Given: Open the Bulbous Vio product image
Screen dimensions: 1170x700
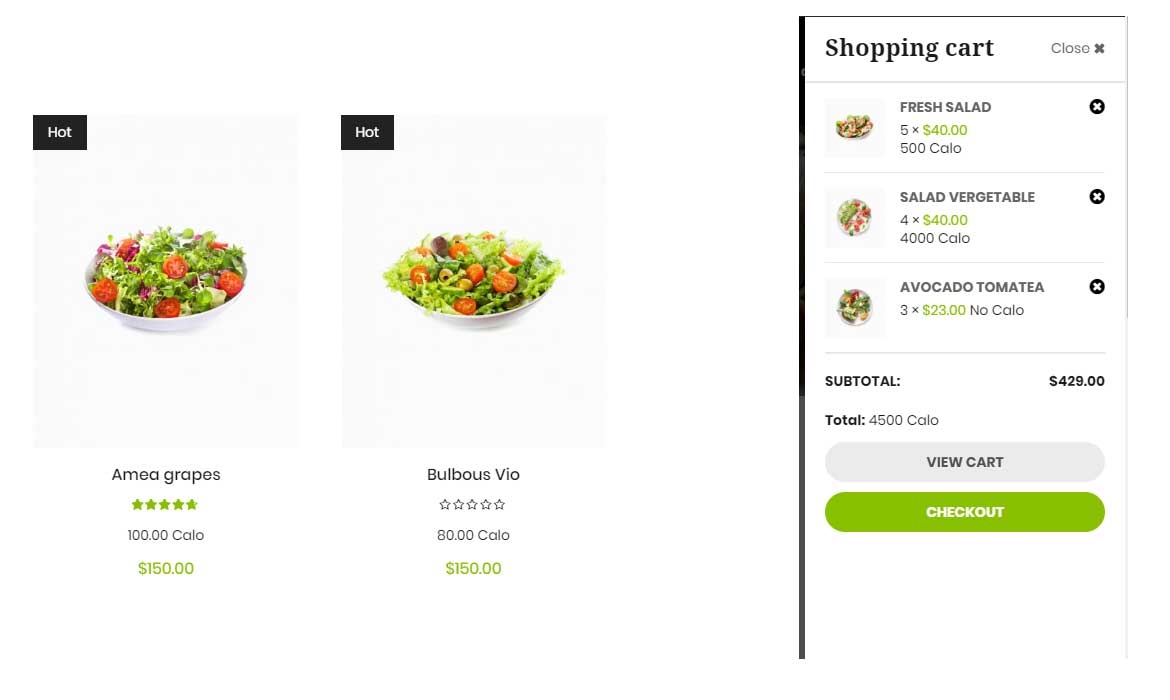Looking at the screenshot, I should (x=473, y=280).
